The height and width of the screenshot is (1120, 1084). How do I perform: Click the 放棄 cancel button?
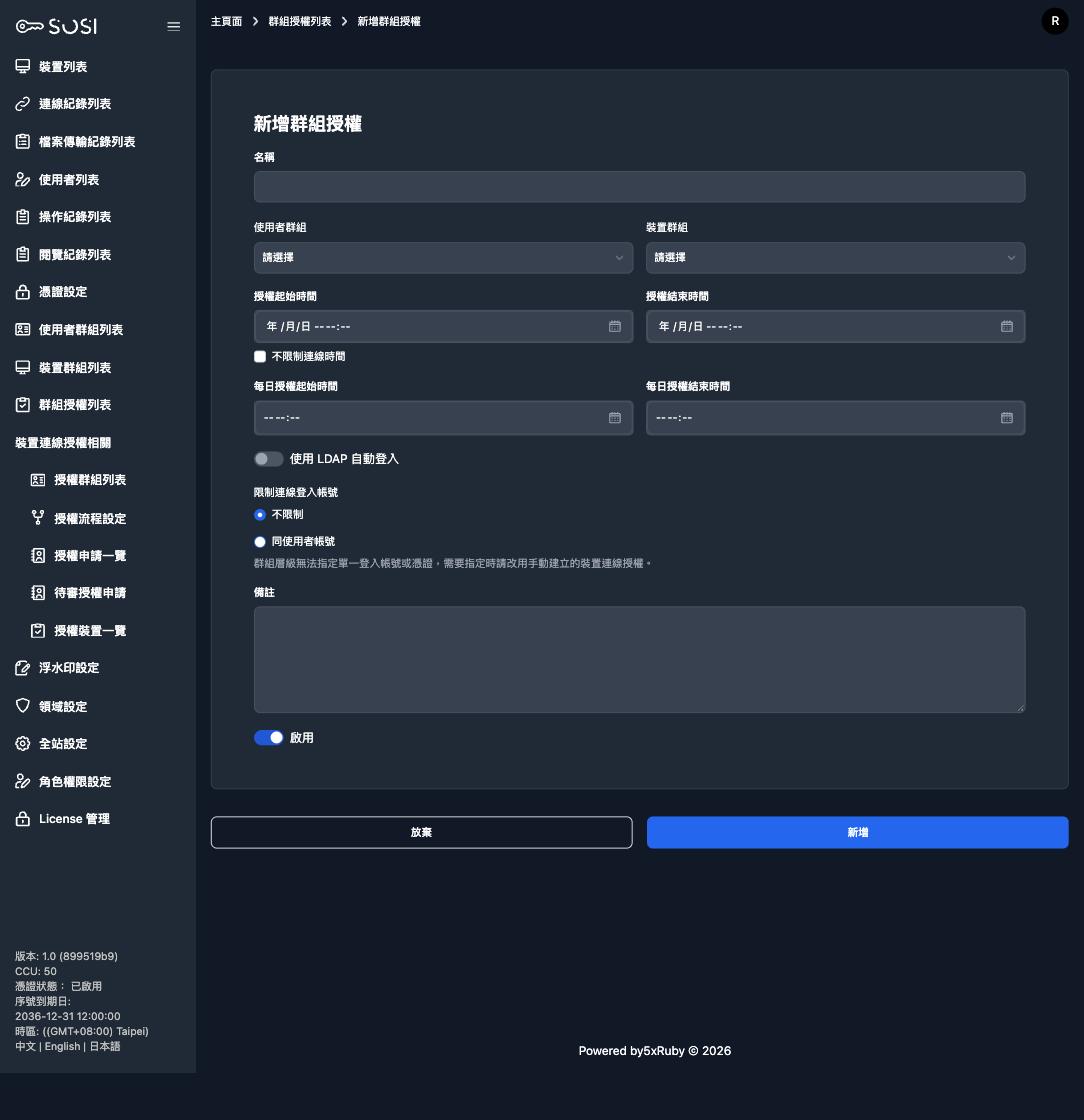point(421,832)
